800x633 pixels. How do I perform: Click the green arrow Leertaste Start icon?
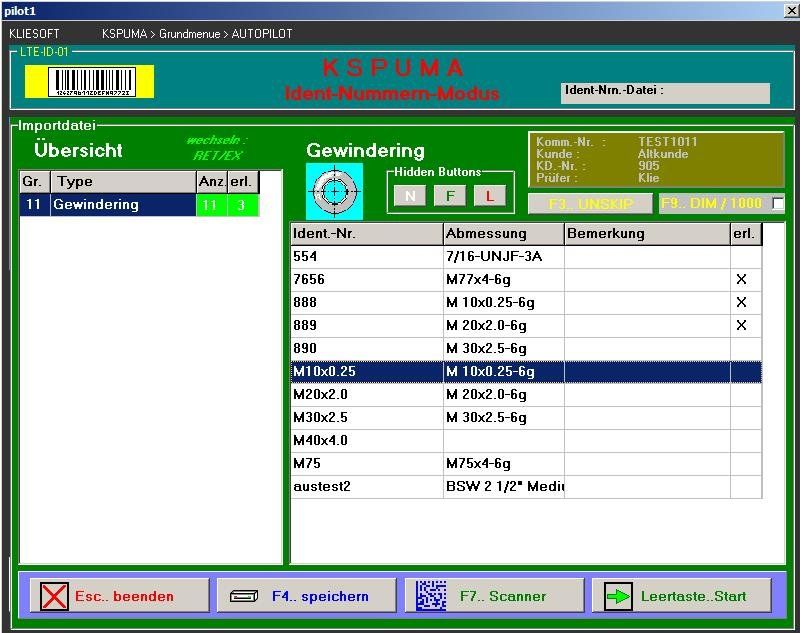point(620,597)
